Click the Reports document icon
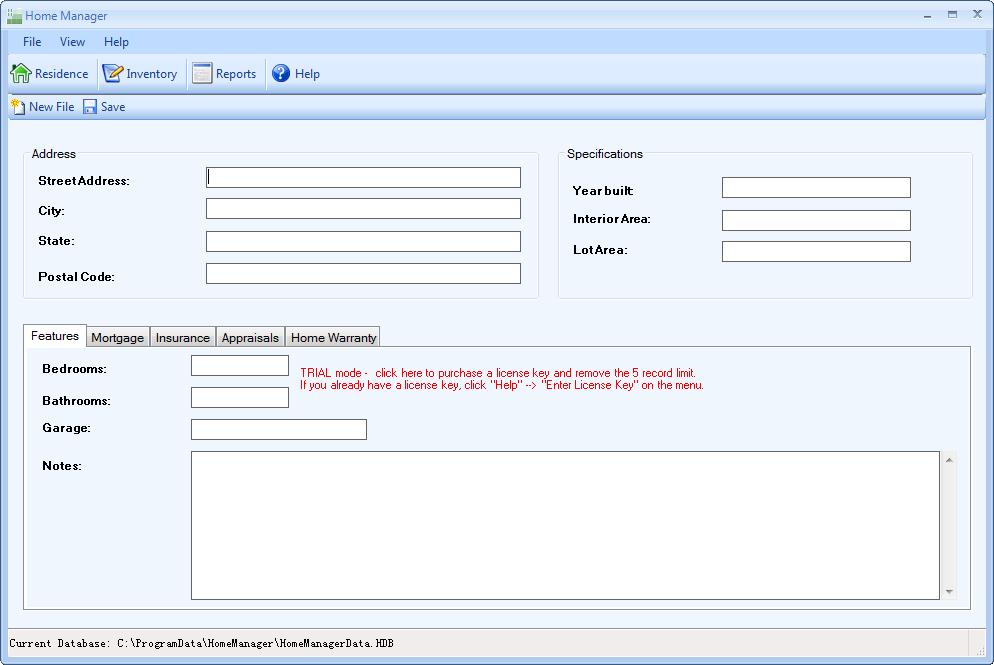The height and width of the screenshot is (665, 994). click(202, 74)
